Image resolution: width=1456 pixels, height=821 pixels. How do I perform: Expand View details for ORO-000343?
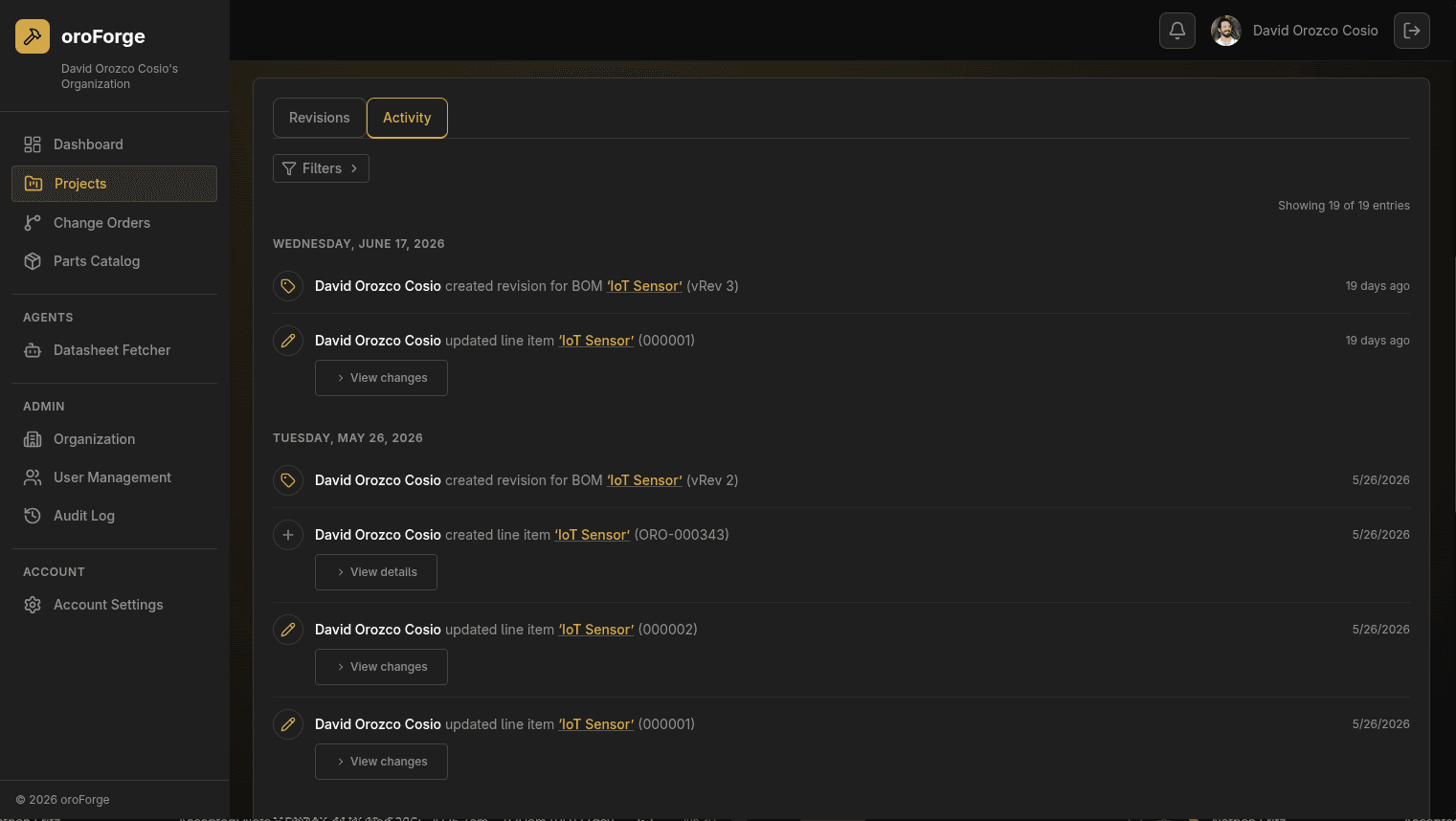click(x=376, y=572)
